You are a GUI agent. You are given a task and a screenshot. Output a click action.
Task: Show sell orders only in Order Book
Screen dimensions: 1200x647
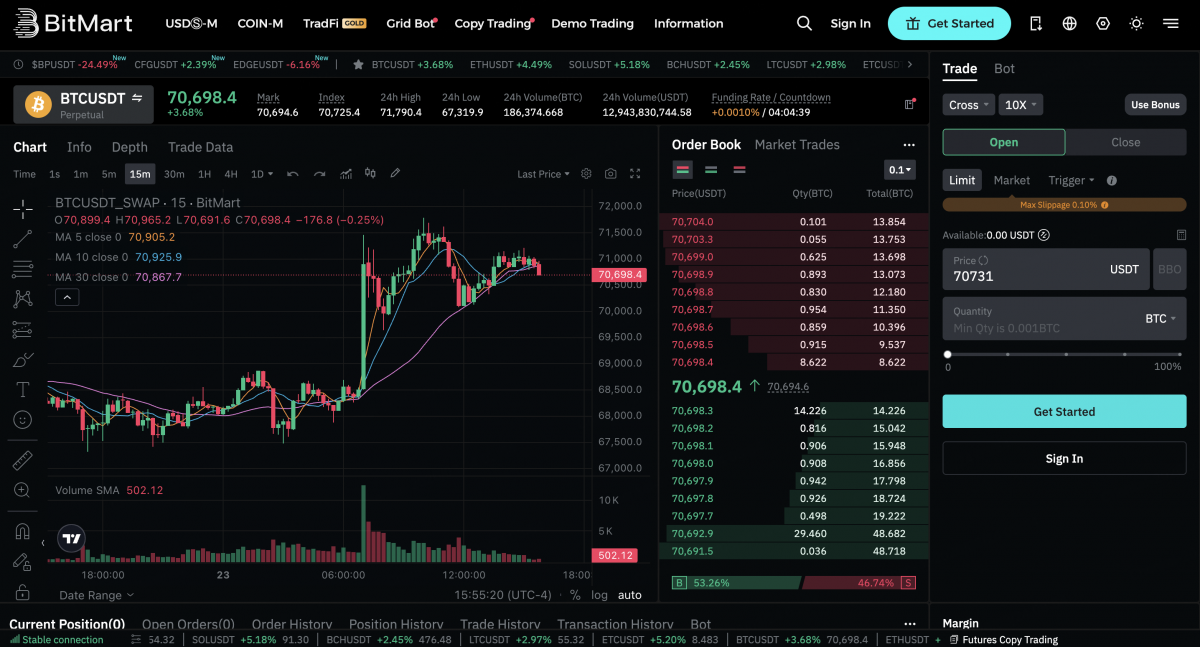[738, 170]
